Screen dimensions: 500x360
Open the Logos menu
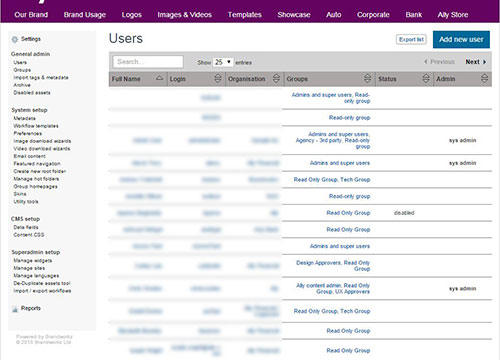pyautogui.click(x=132, y=15)
